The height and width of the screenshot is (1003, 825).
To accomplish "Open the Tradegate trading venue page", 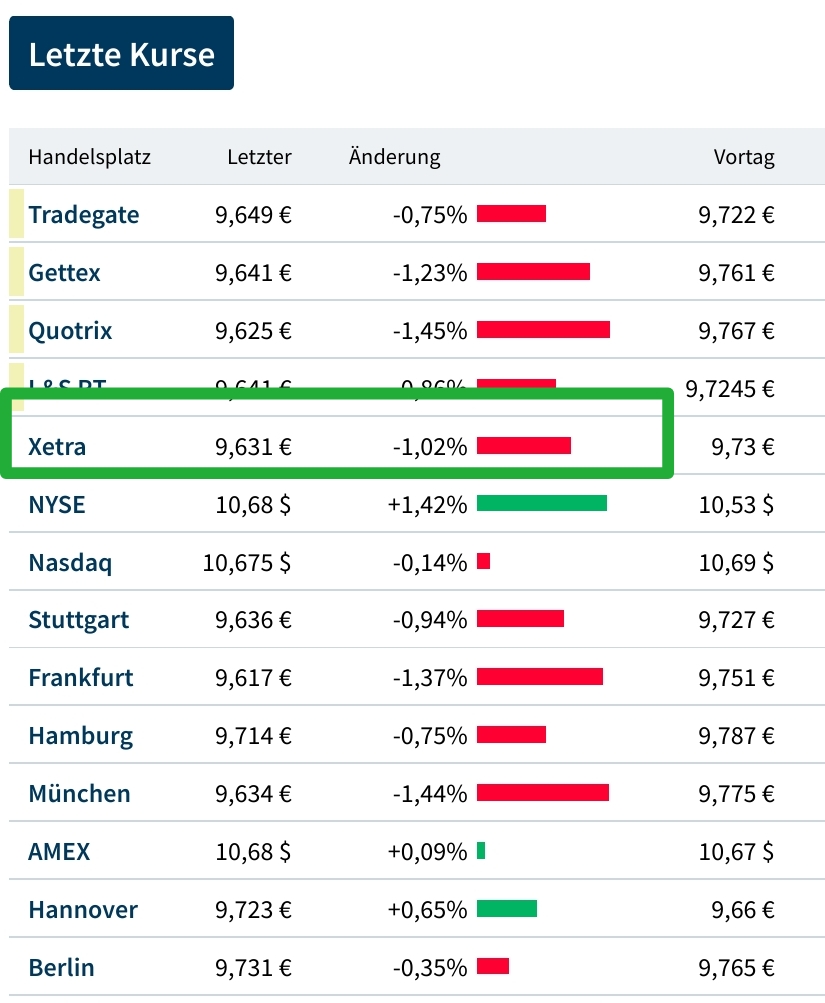I will pos(84,214).
